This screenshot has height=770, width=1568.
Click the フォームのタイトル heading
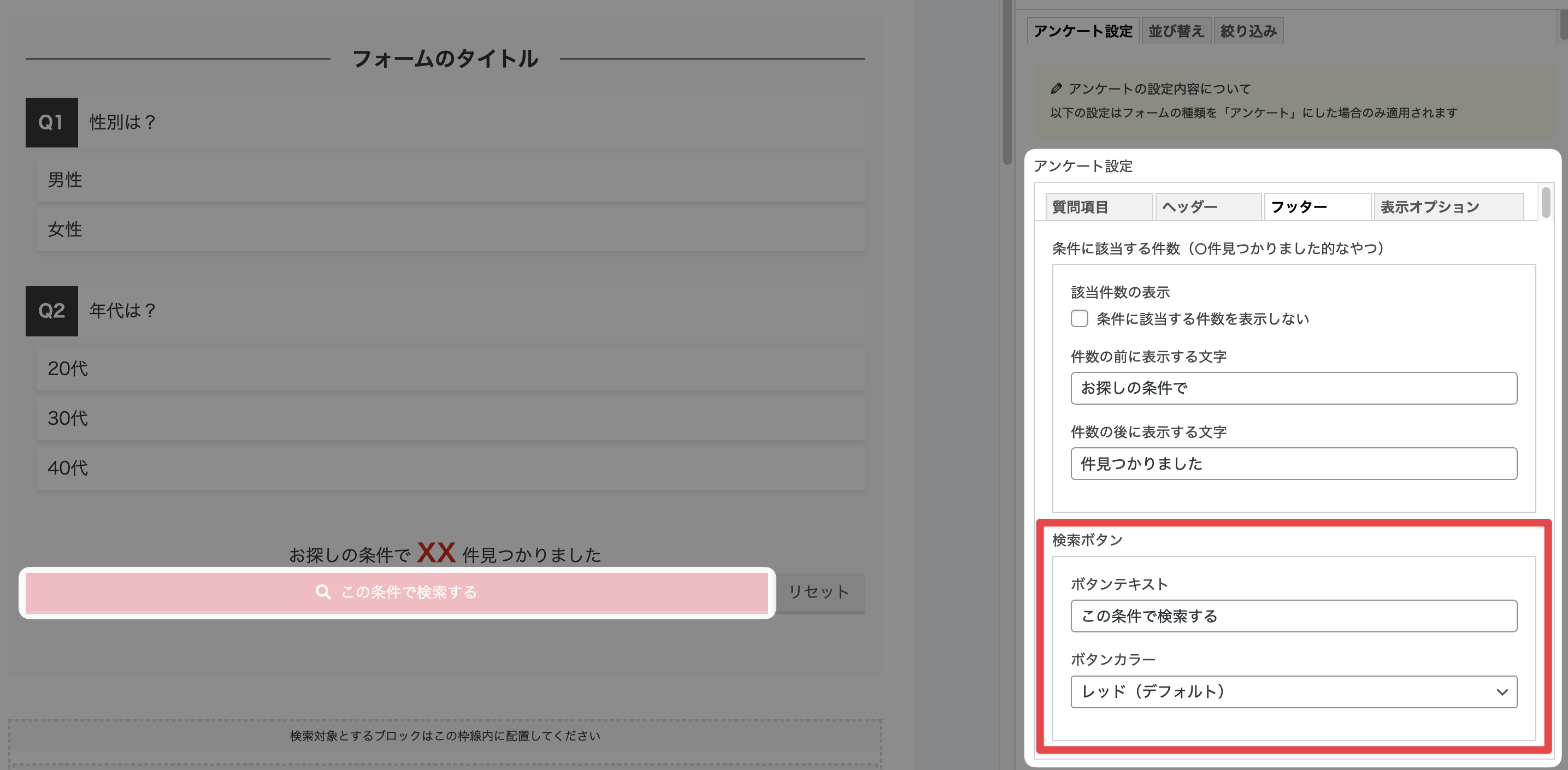[445, 59]
